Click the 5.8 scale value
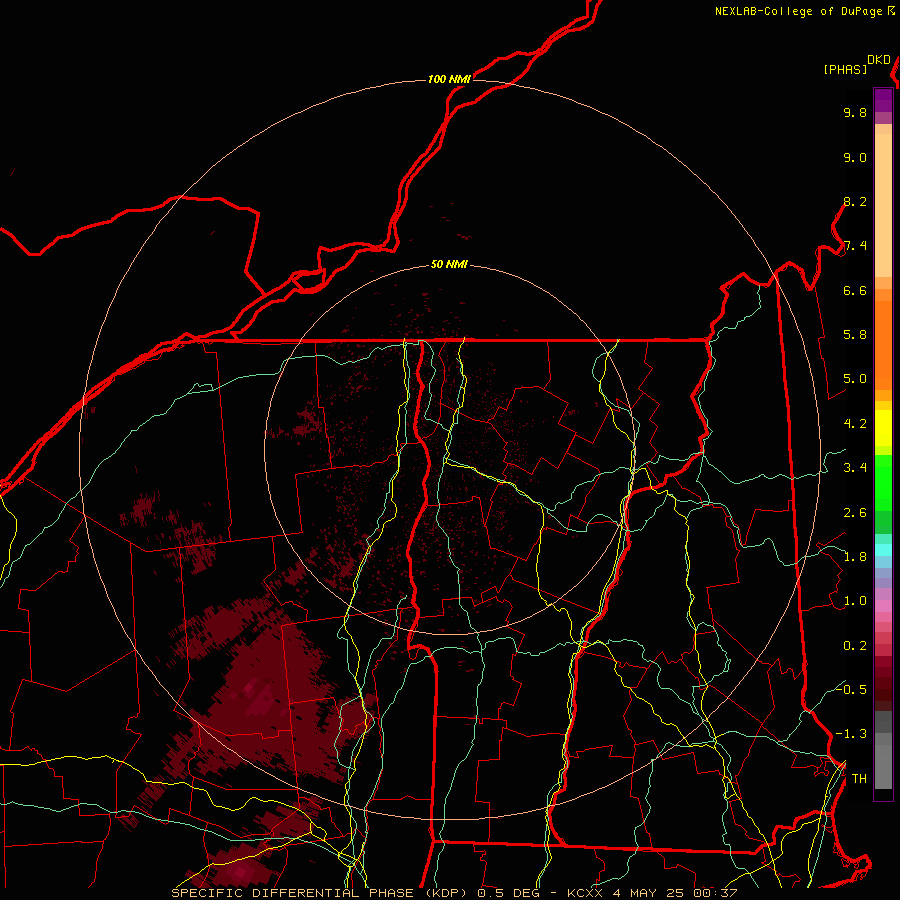900x900 pixels. tap(855, 335)
